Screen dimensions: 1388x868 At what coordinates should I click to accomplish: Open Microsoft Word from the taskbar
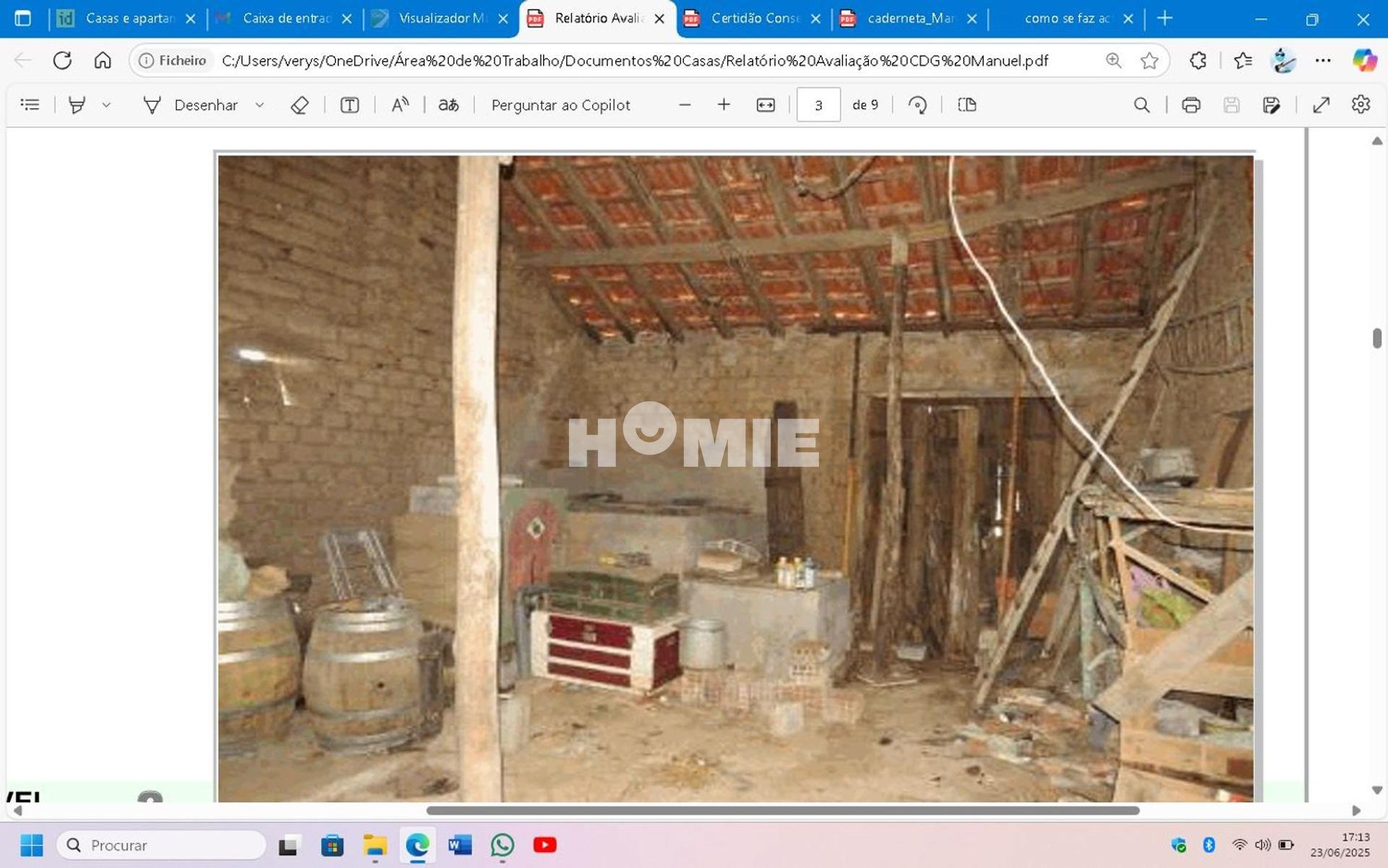click(x=460, y=844)
